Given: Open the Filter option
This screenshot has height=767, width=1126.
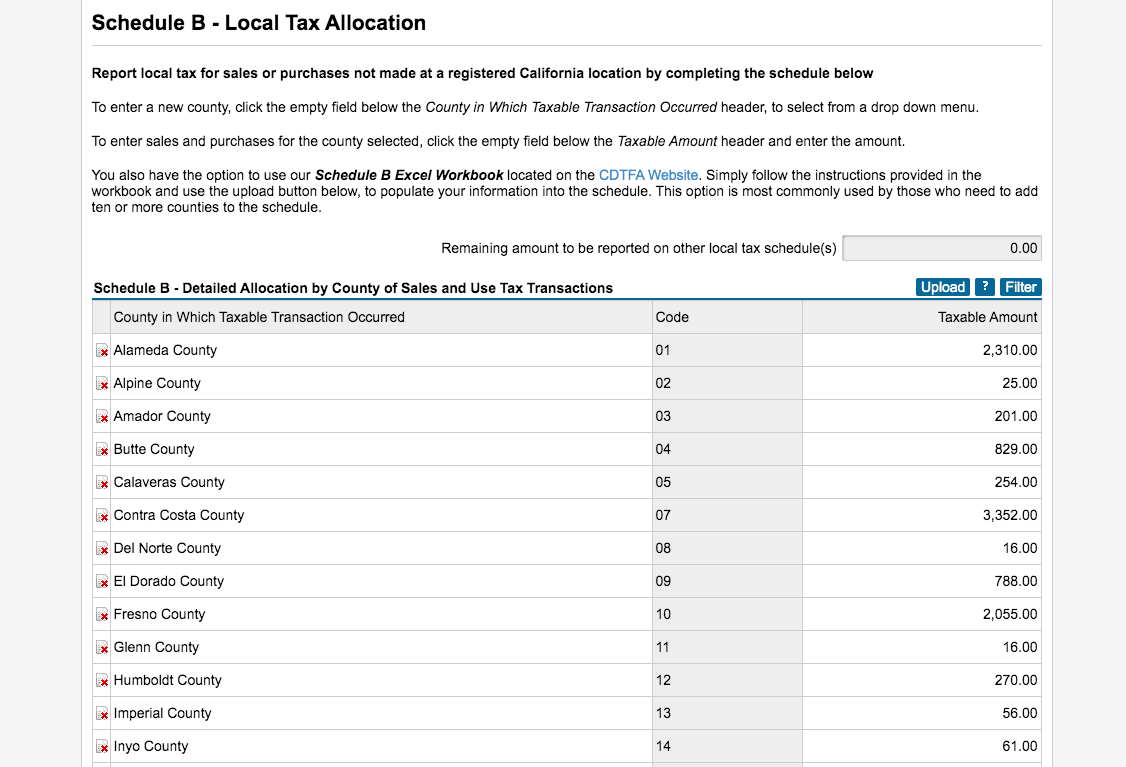Looking at the screenshot, I should click(x=1020, y=287).
